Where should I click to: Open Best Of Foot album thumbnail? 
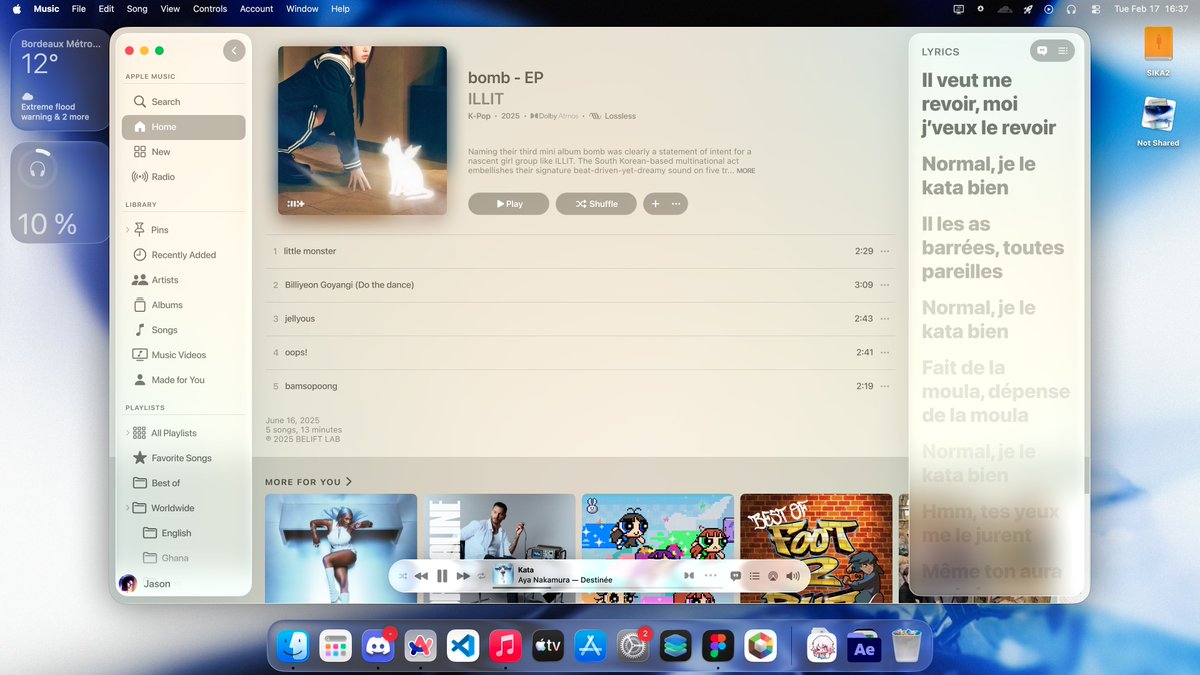coord(816,548)
